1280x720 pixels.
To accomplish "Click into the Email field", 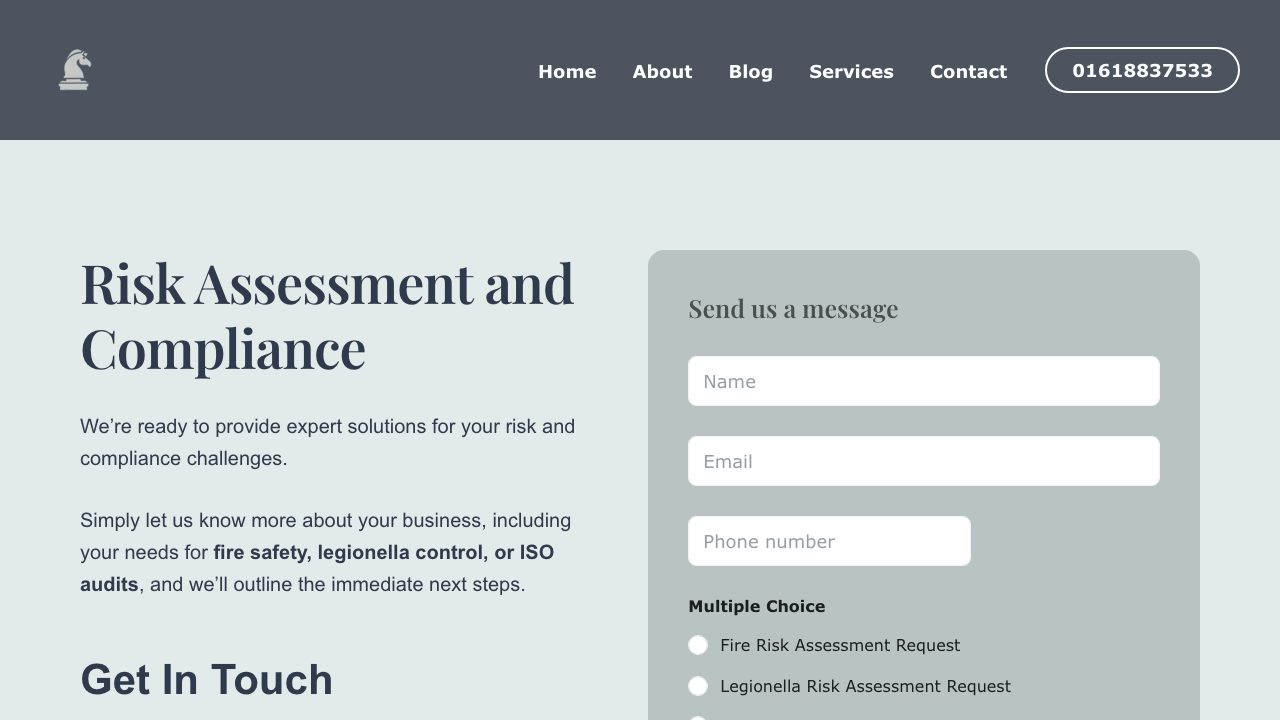I will (924, 461).
